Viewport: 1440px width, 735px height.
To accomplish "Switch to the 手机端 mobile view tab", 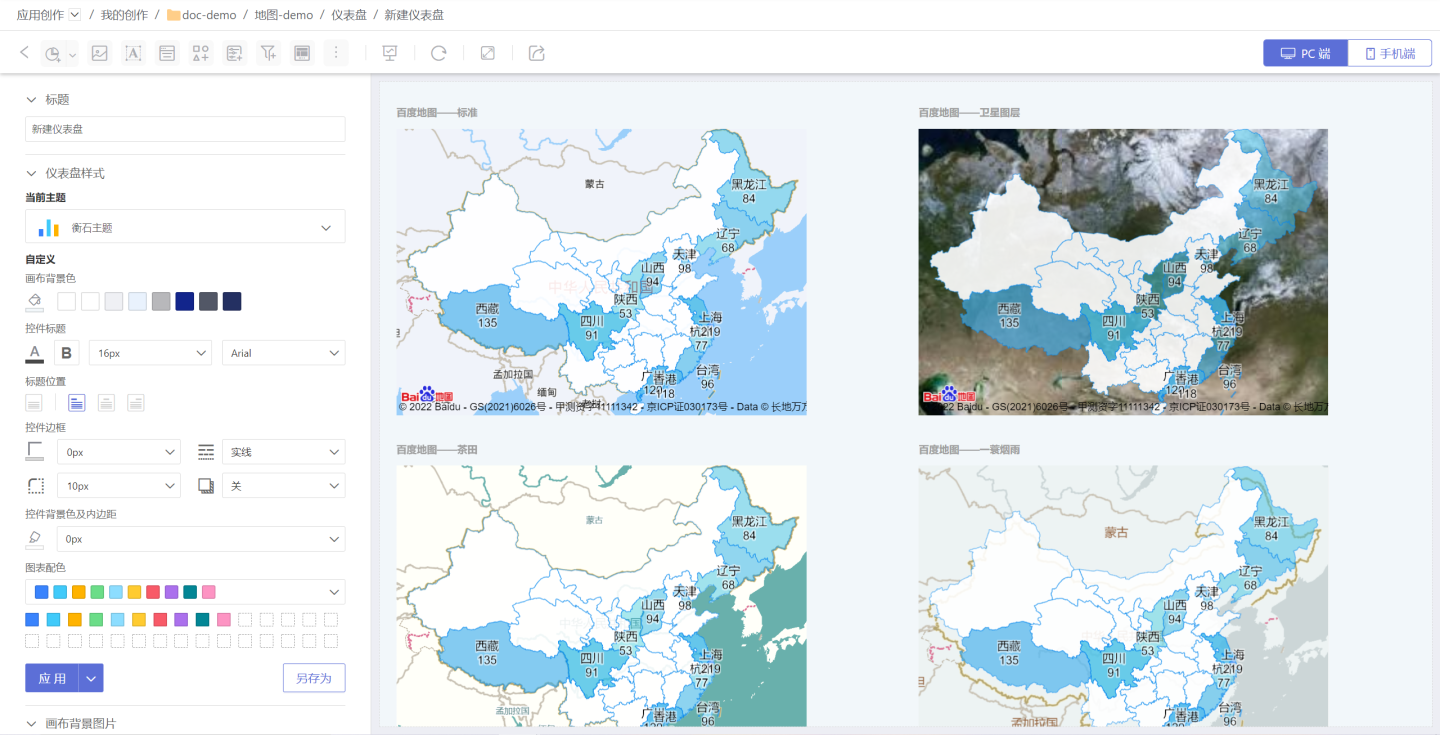I will [1389, 54].
